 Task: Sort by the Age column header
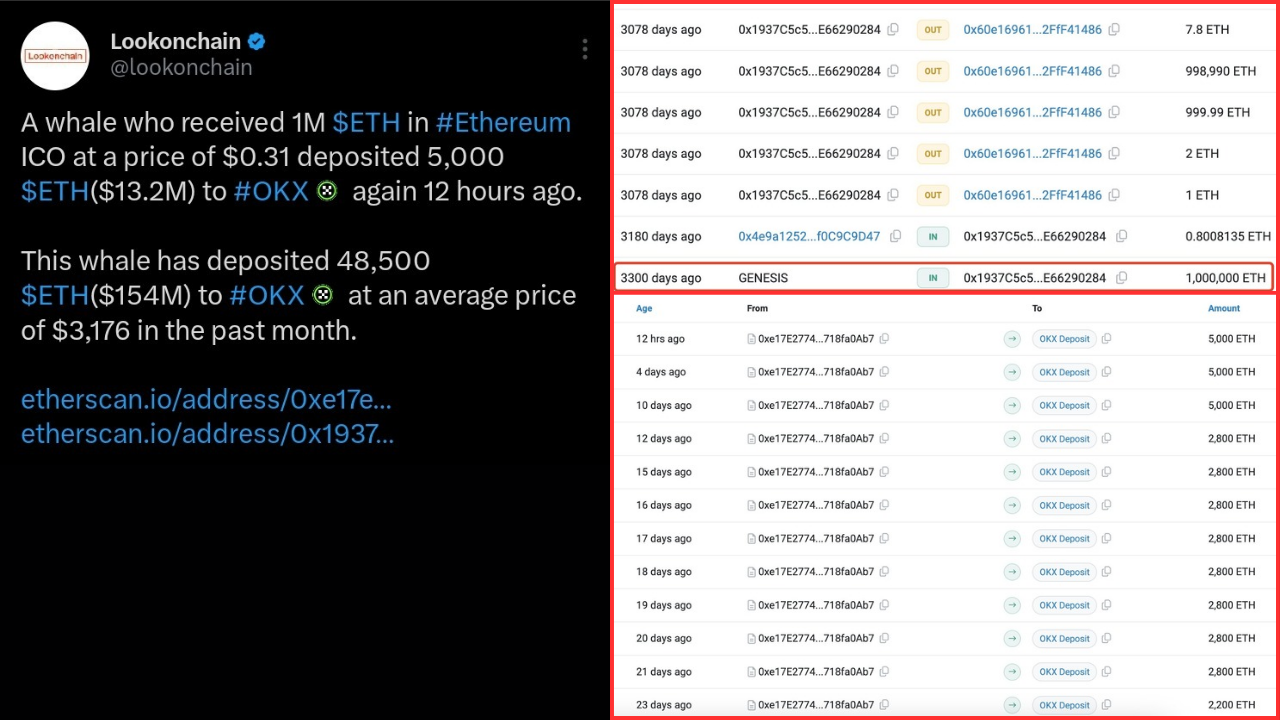[x=644, y=309]
